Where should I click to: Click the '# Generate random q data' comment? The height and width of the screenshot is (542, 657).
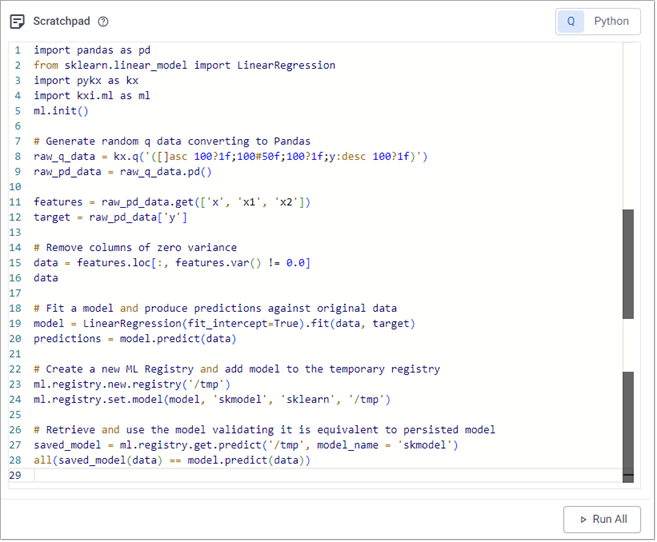click(x=172, y=141)
